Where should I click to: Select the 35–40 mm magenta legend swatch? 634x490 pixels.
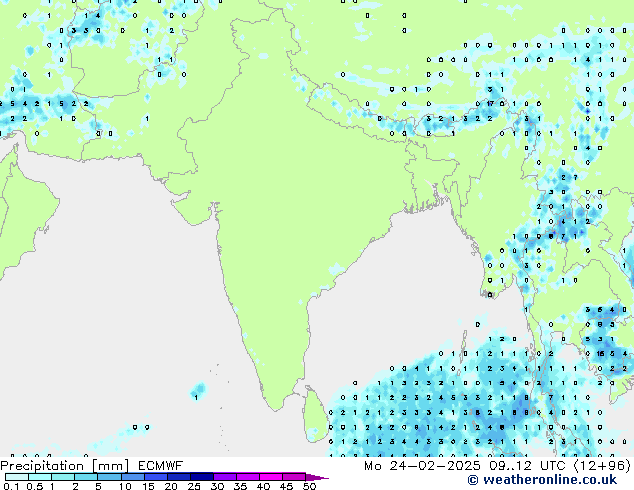pos(247,477)
